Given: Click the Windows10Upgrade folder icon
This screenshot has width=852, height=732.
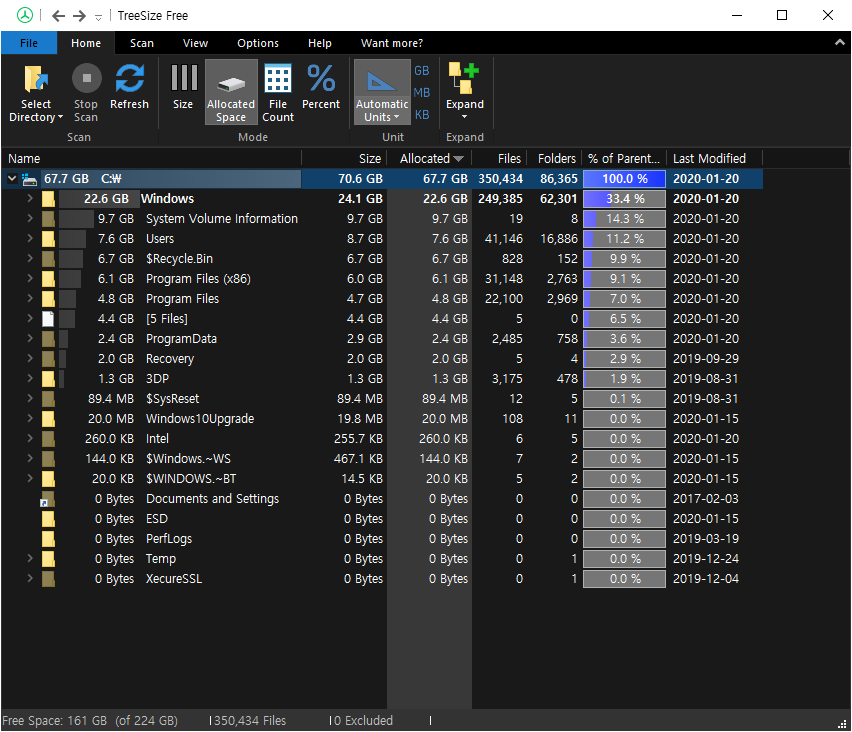Looking at the screenshot, I should point(48,419).
